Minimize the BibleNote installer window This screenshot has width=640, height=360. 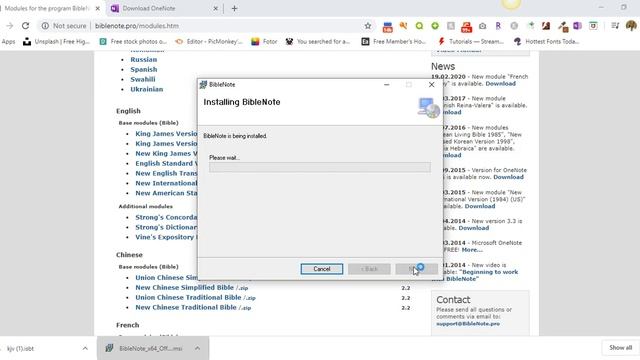[x=387, y=84]
